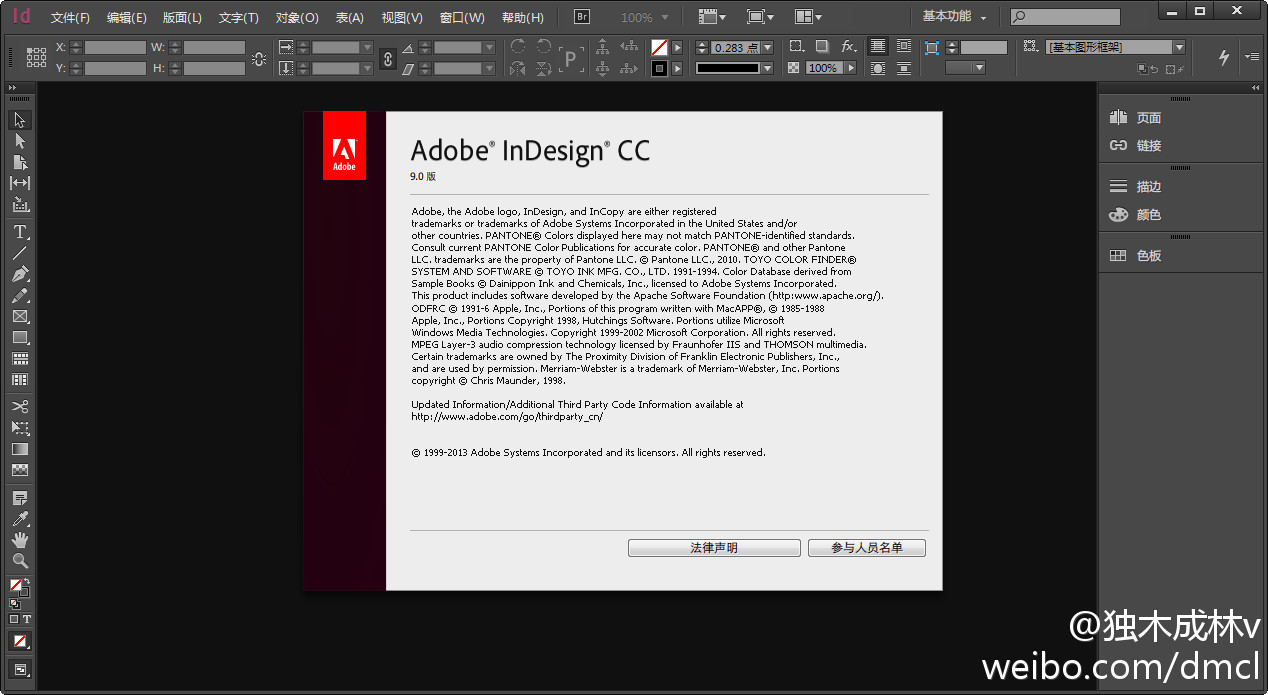Toggle wrap around bounding box option
The width and height of the screenshot is (1268, 695).
[904, 47]
